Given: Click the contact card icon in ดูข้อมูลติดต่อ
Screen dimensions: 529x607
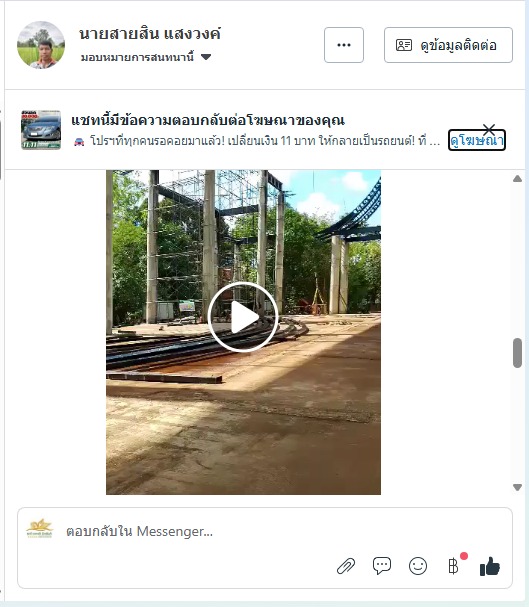Looking at the screenshot, I should pyautogui.click(x=404, y=45).
